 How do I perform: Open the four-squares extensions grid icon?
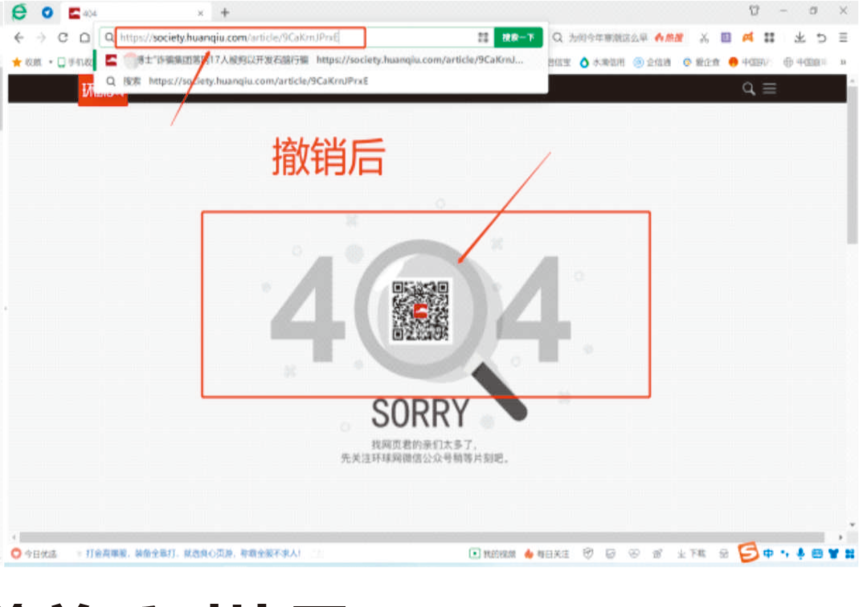770,37
